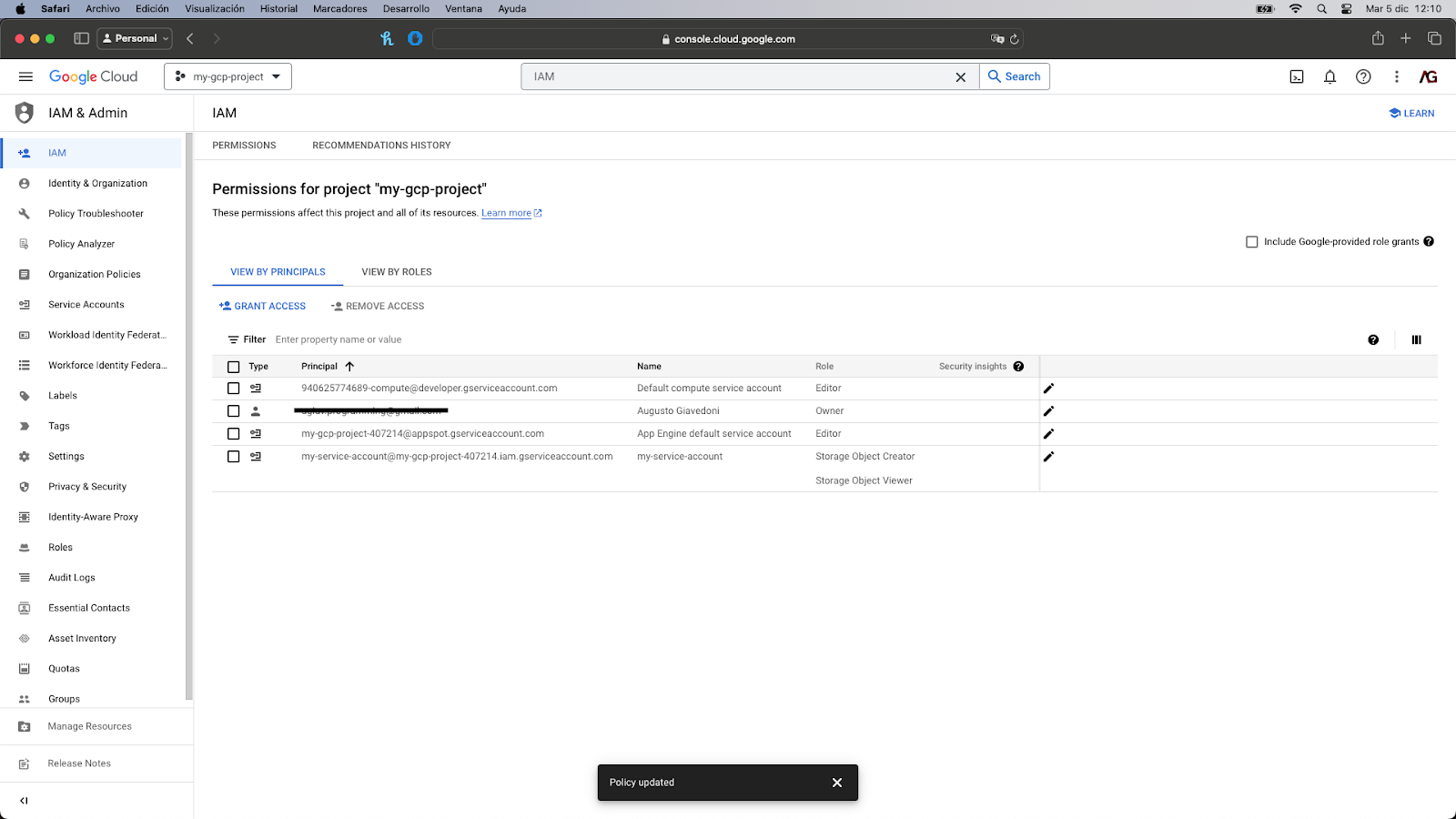Switch to View by Roles tab
Screen dimensions: 1456x819
click(397, 272)
